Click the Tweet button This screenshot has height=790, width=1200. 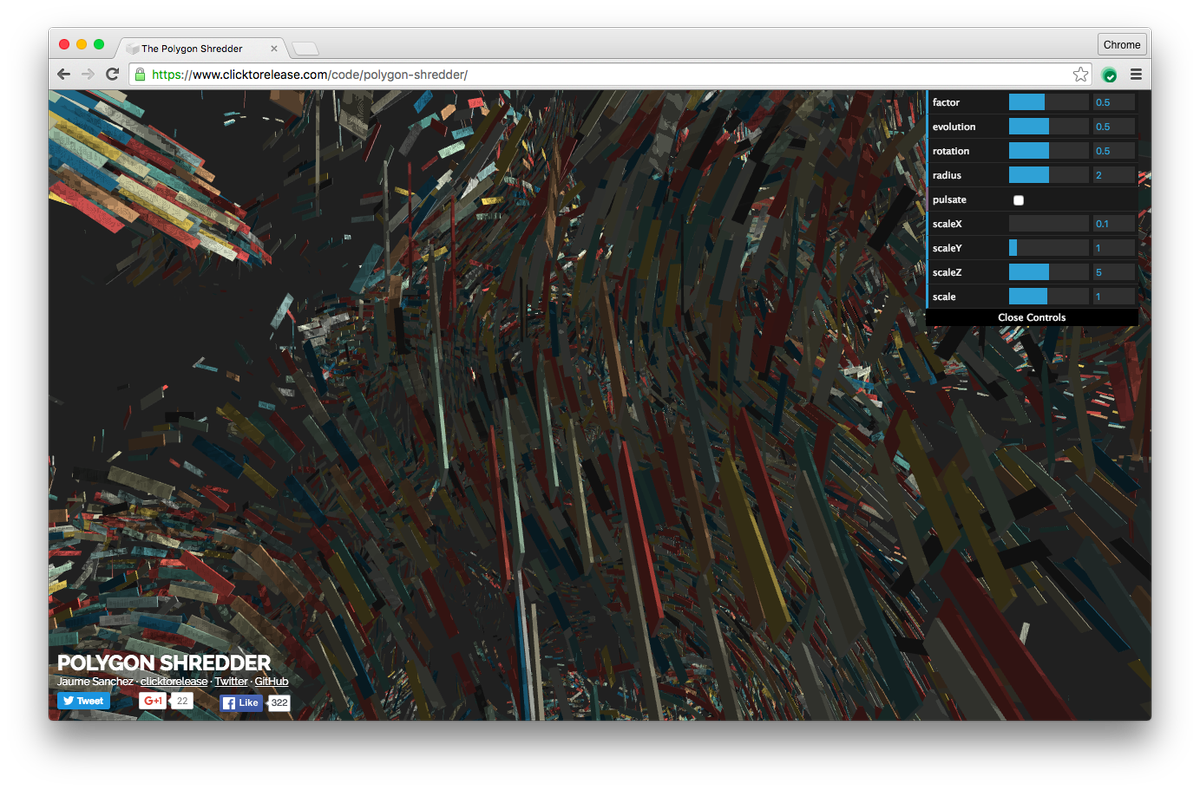pos(83,701)
